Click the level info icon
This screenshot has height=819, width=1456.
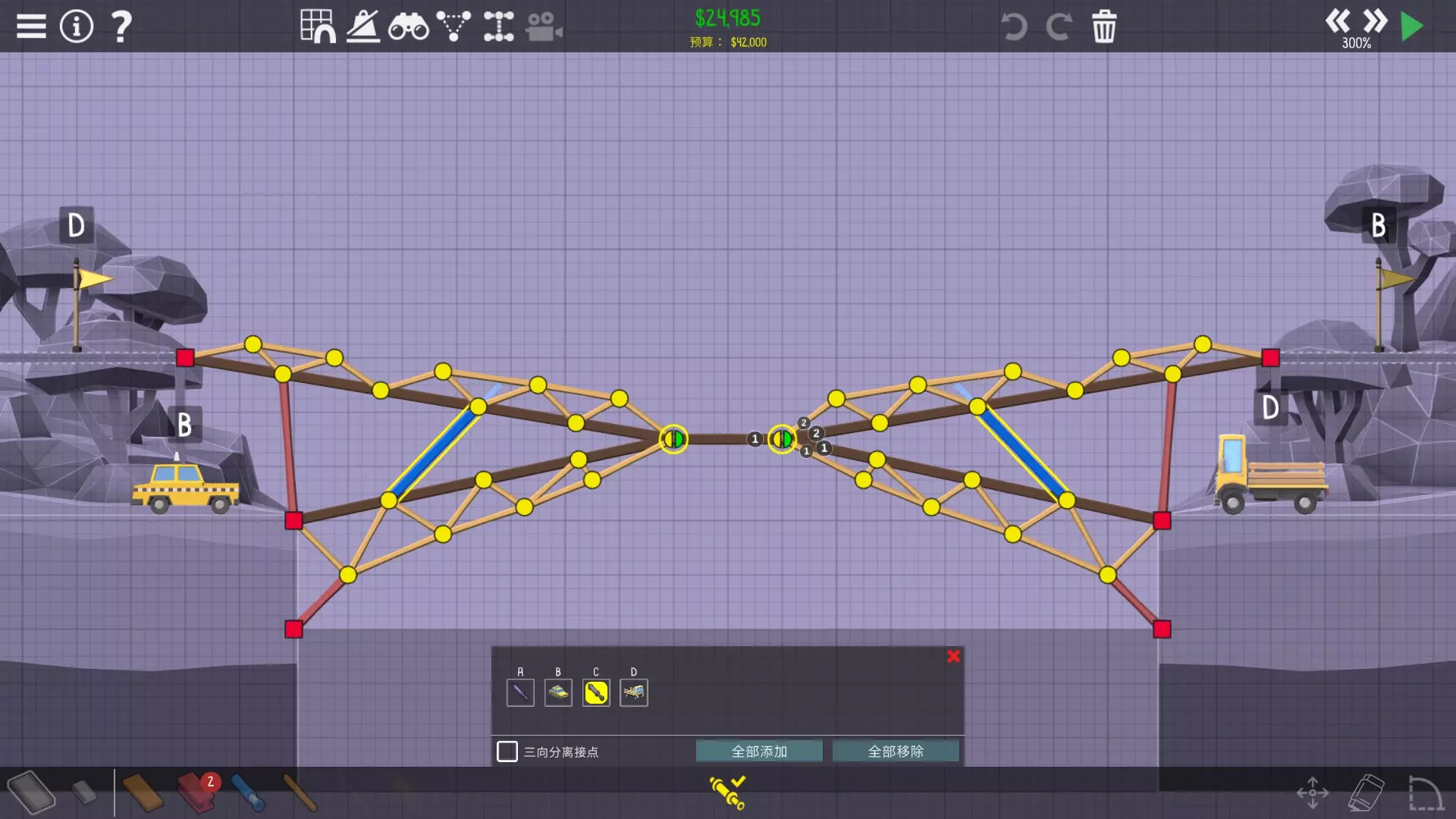pyautogui.click(x=77, y=27)
